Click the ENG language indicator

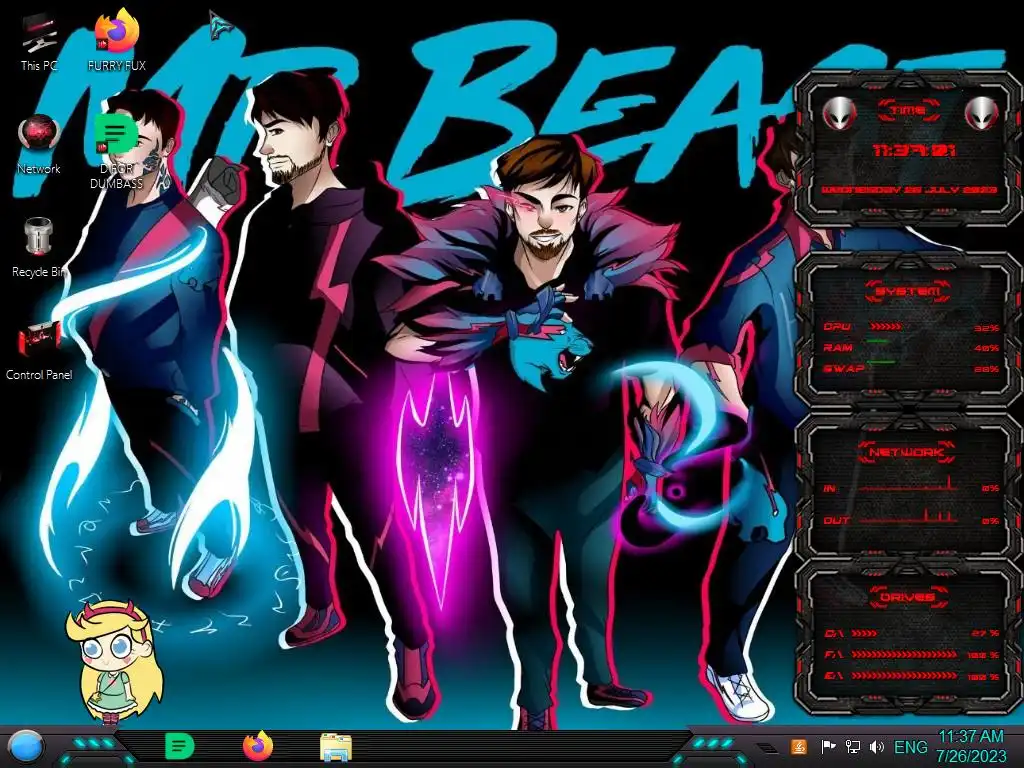click(910, 746)
